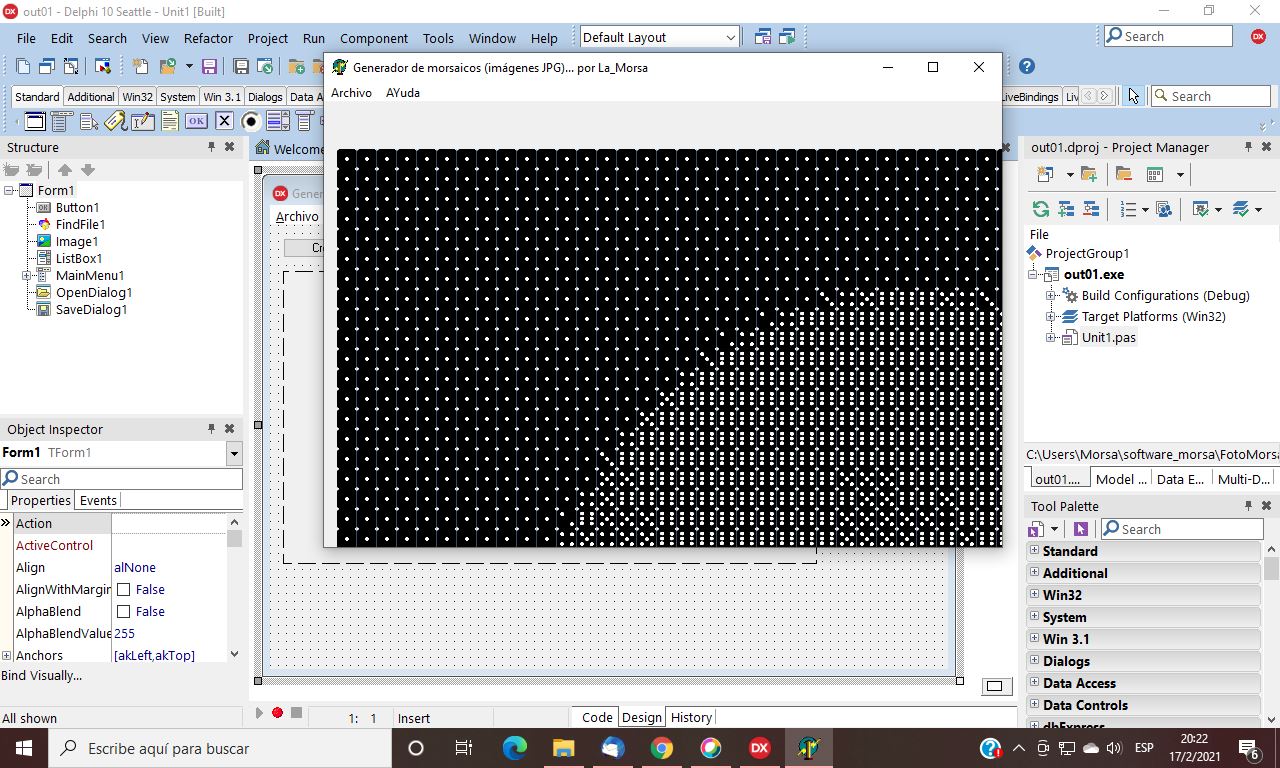Click the Bind Visually... link

pos(42,676)
